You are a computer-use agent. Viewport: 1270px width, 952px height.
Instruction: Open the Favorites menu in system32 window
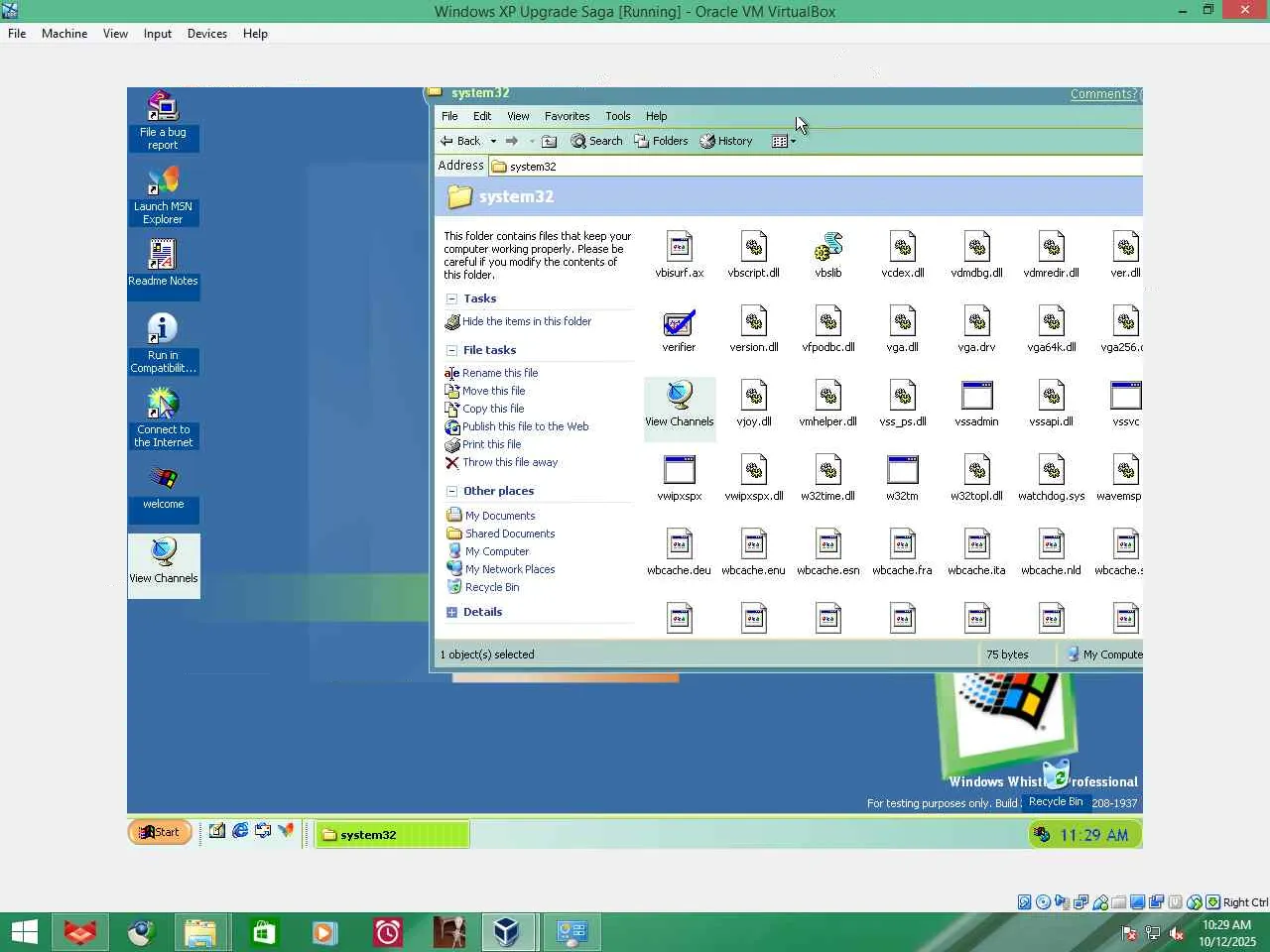tap(567, 116)
